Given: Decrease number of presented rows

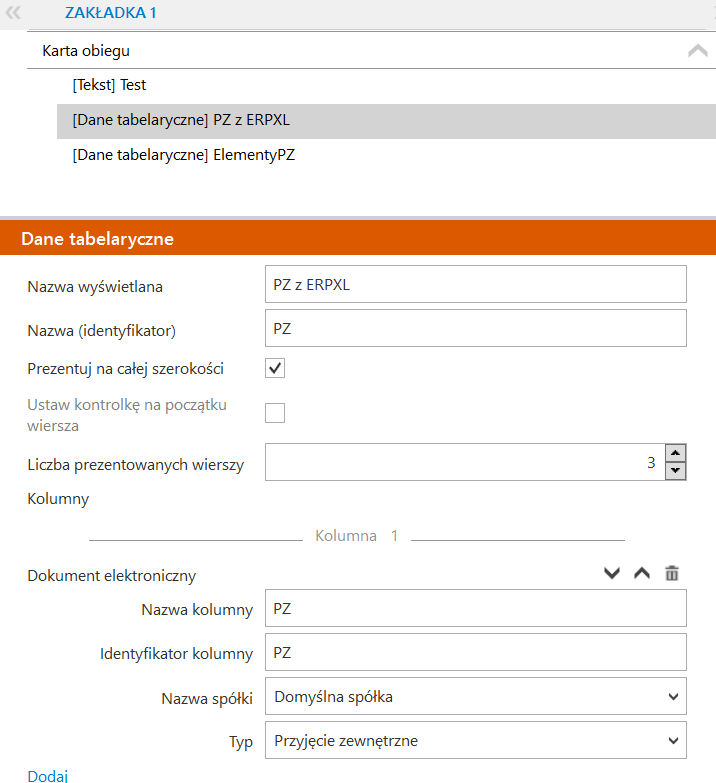Looking at the screenshot, I should [676, 470].
